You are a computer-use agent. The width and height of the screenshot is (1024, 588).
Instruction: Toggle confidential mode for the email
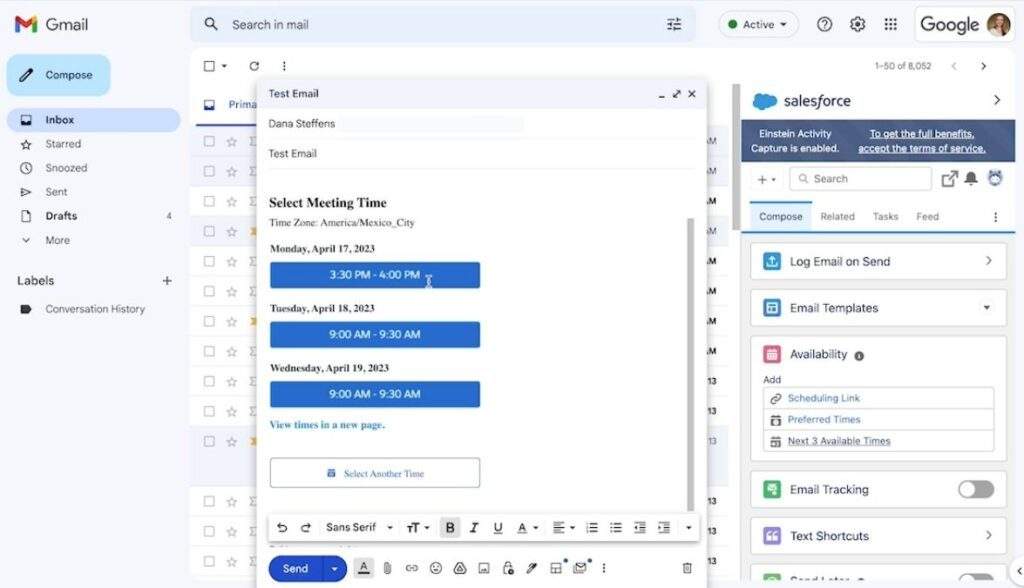507,568
